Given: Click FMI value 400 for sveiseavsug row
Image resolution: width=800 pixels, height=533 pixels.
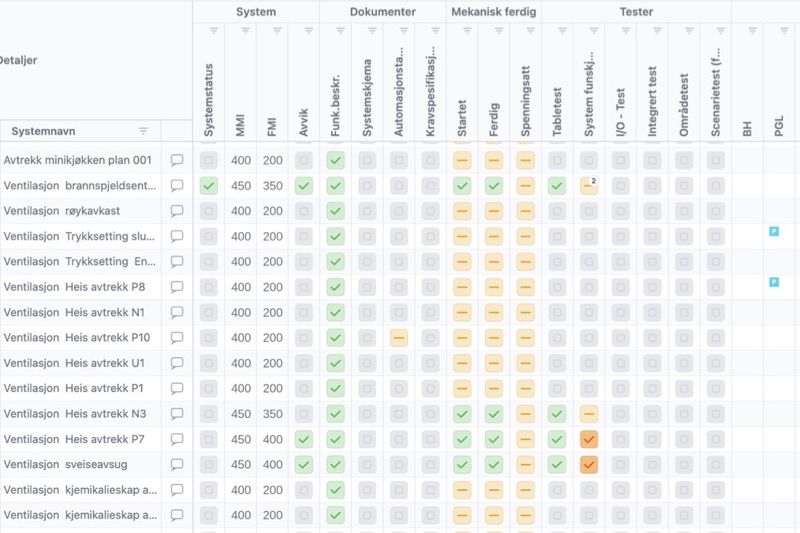Looking at the screenshot, I should point(272,464).
